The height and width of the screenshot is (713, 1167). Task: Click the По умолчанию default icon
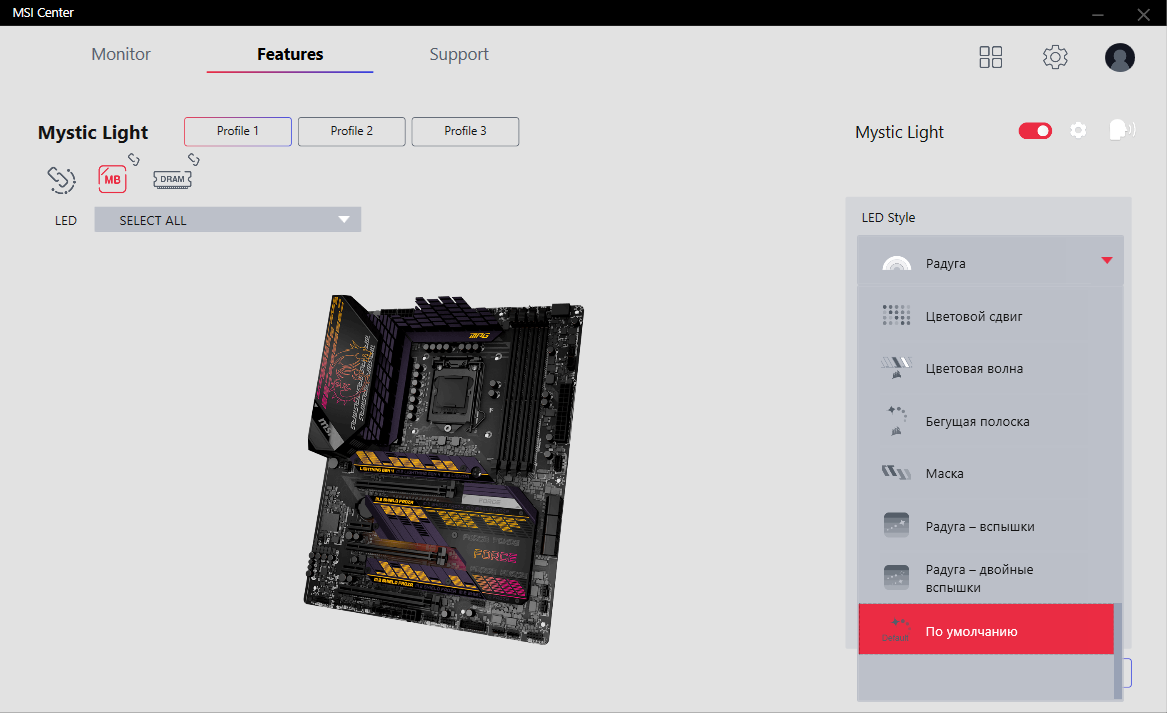(896, 630)
